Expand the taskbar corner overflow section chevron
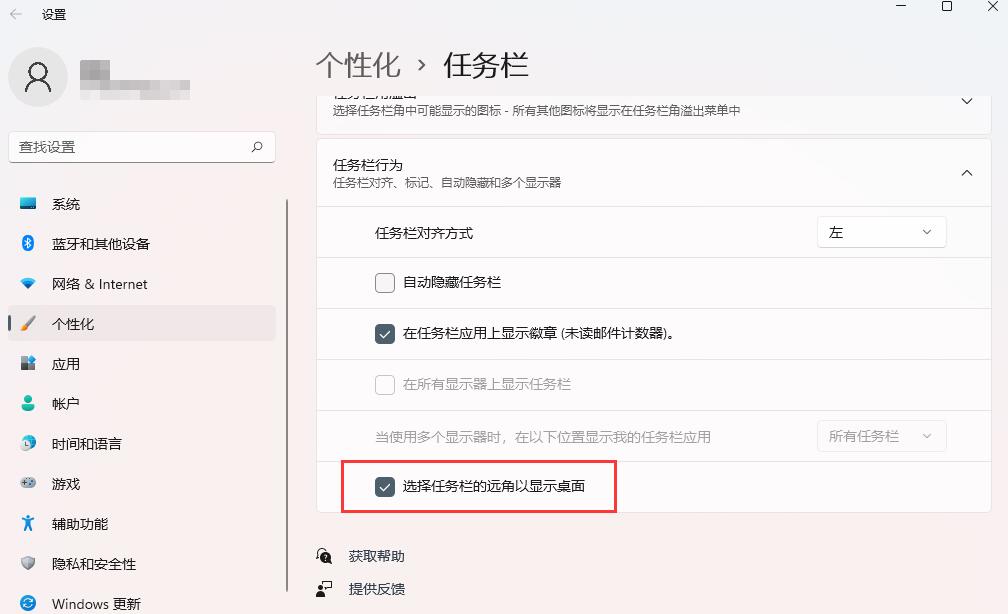 click(966, 102)
